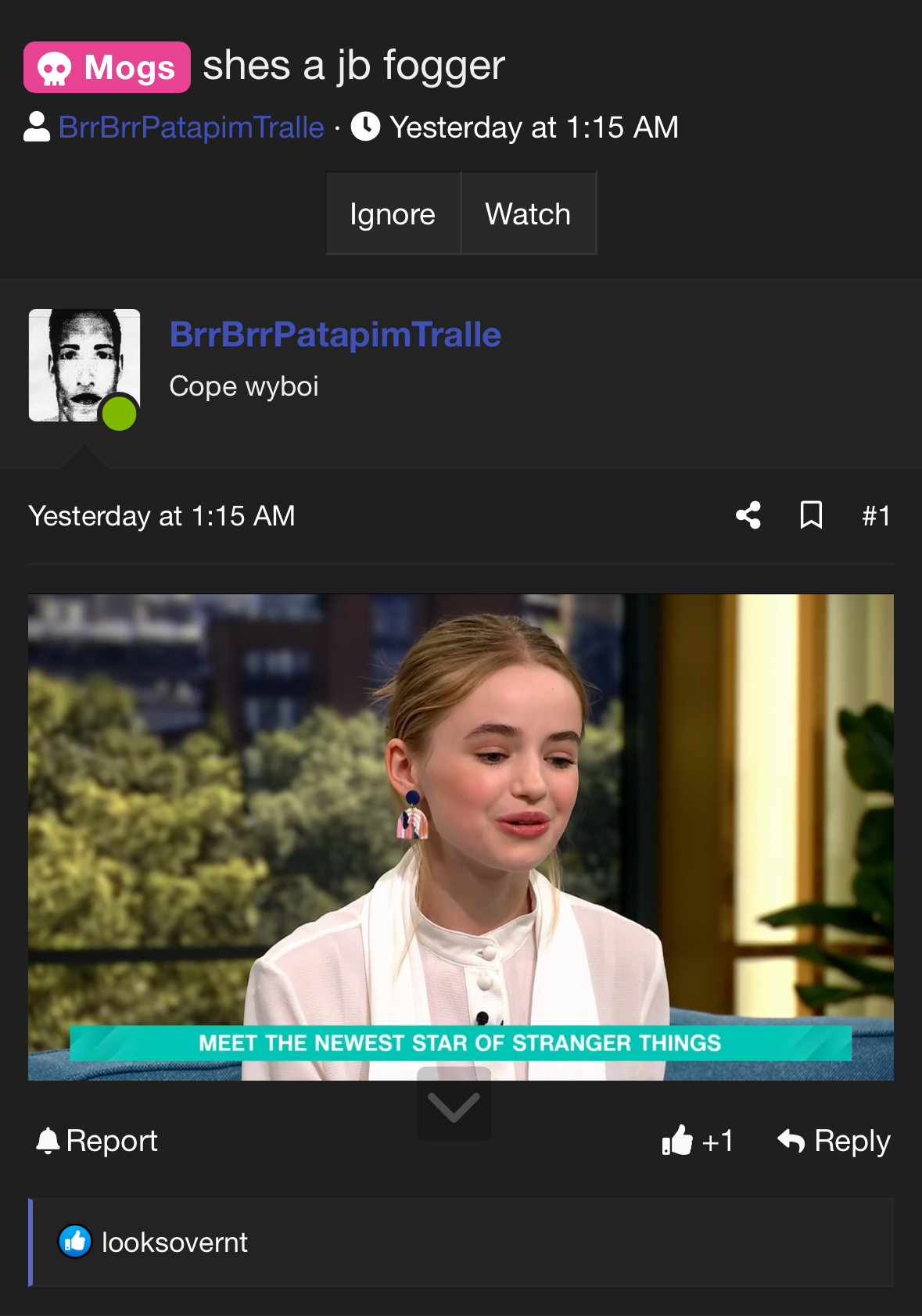This screenshot has height=1316, width=922.
Task: Open BrrBrrPatapimTralle's profile from bold post username
Action: (335, 335)
